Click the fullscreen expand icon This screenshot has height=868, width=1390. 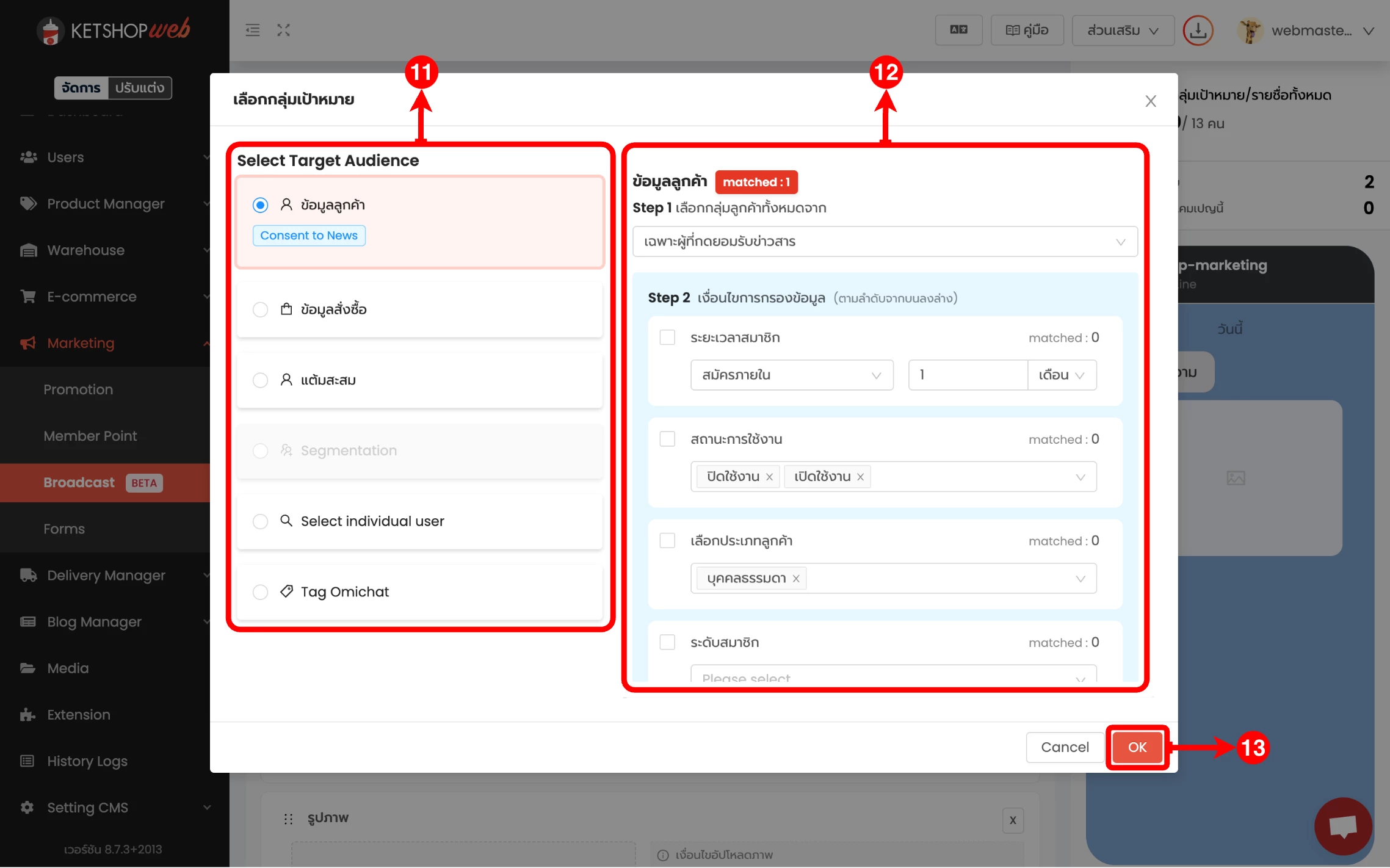point(283,31)
